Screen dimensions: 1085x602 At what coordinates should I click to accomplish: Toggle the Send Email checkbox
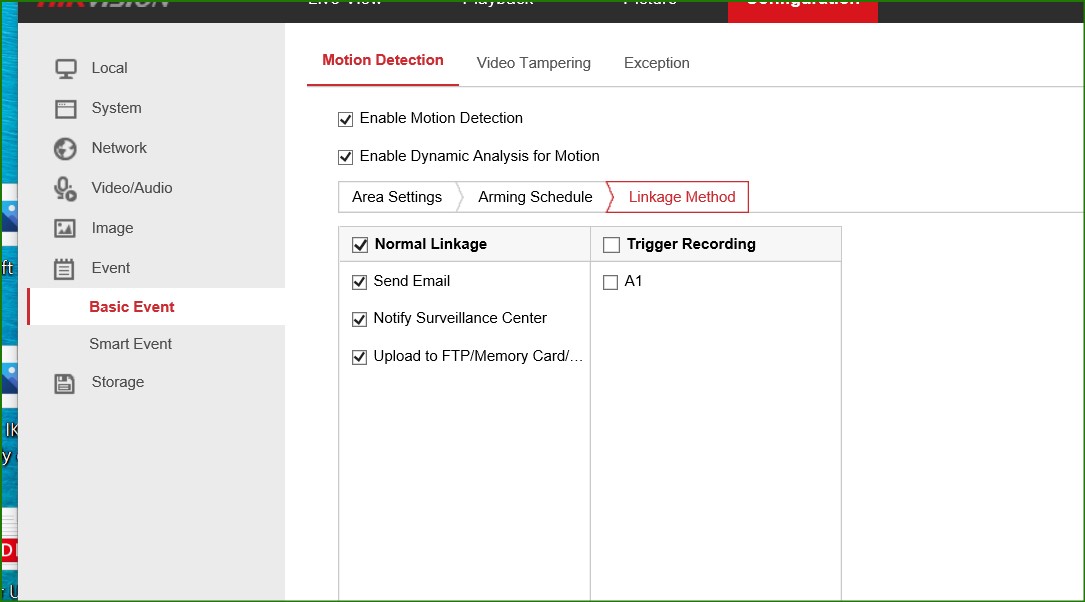tap(360, 282)
